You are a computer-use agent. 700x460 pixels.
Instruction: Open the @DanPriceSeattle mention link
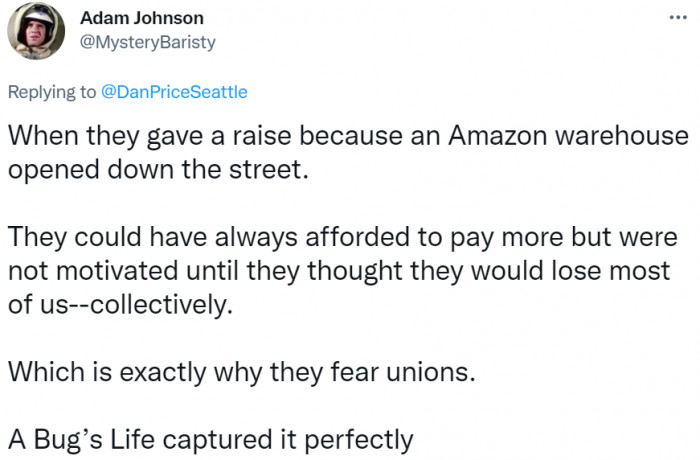click(174, 92)
